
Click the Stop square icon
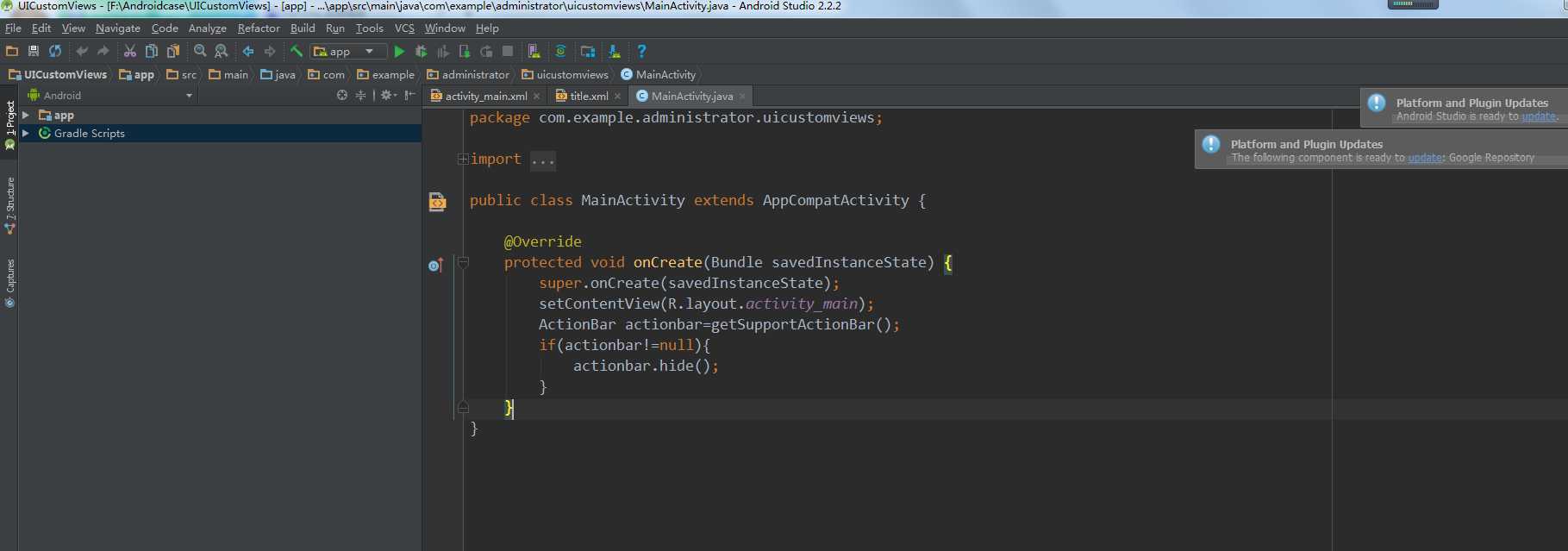508,51
